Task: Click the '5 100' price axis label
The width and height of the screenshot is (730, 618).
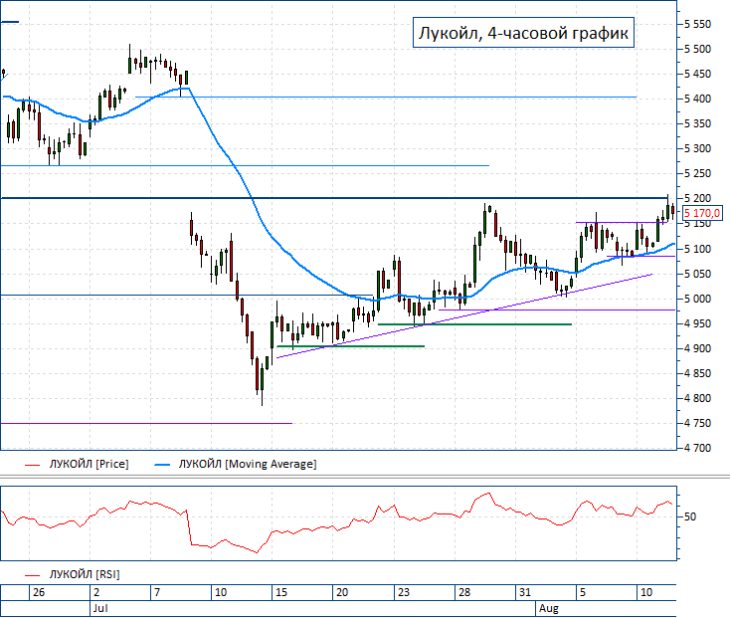Action: (x=697, y=249)
